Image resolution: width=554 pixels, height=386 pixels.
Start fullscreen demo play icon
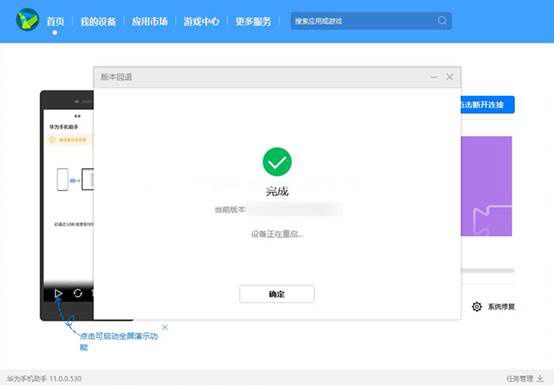58,293
